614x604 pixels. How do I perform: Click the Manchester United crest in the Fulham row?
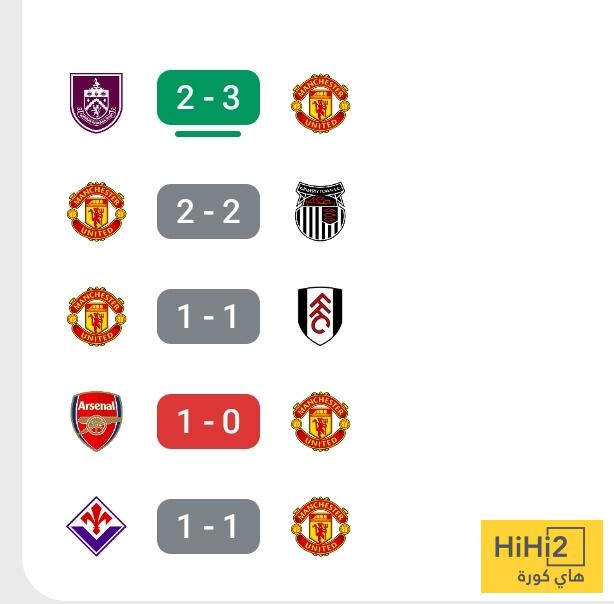tap(96, 316)
